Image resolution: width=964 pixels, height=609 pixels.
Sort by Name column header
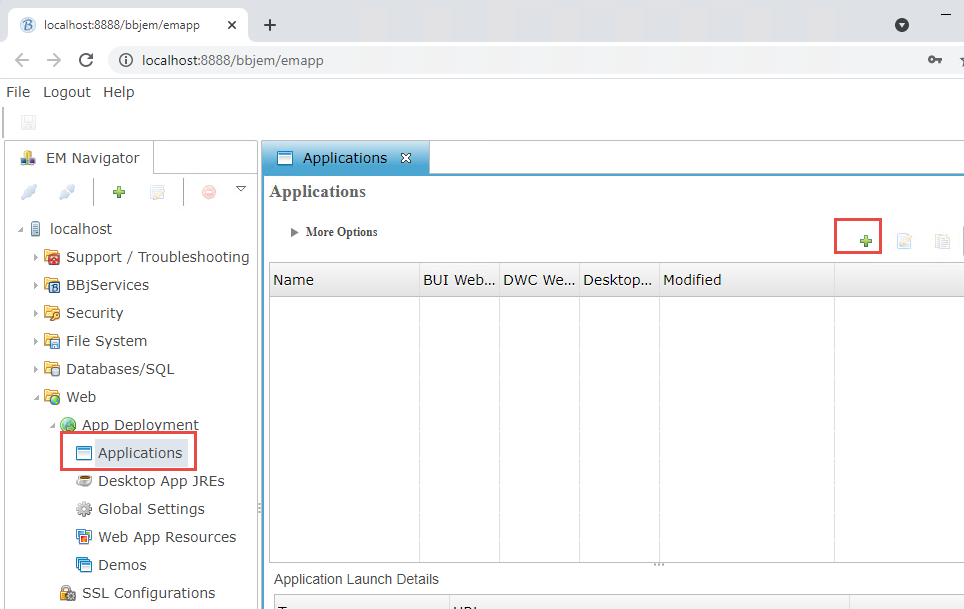[x=344, y=280]
